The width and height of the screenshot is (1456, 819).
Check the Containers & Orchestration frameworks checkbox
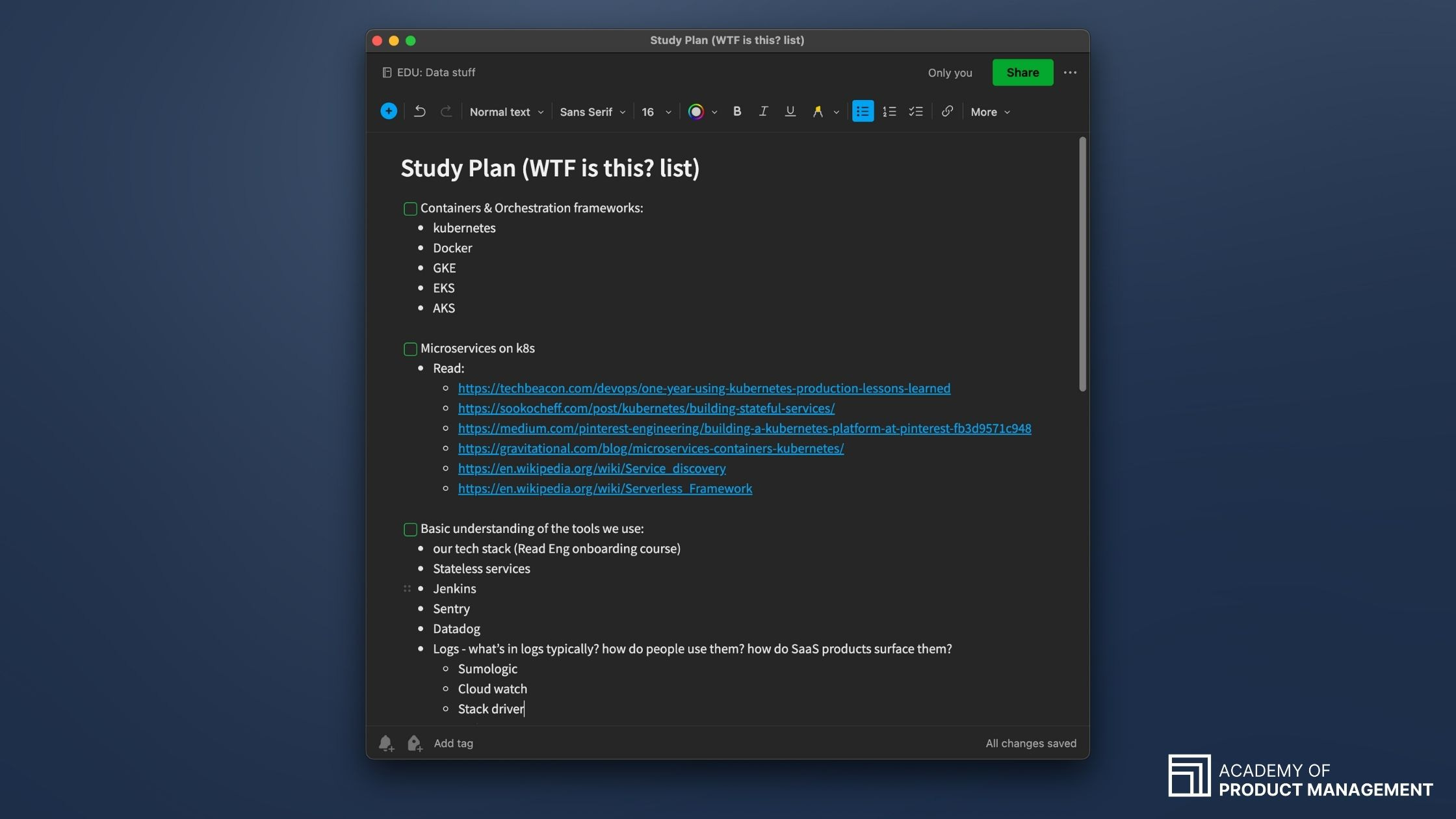pyautogui.click(x=410, y=209)
